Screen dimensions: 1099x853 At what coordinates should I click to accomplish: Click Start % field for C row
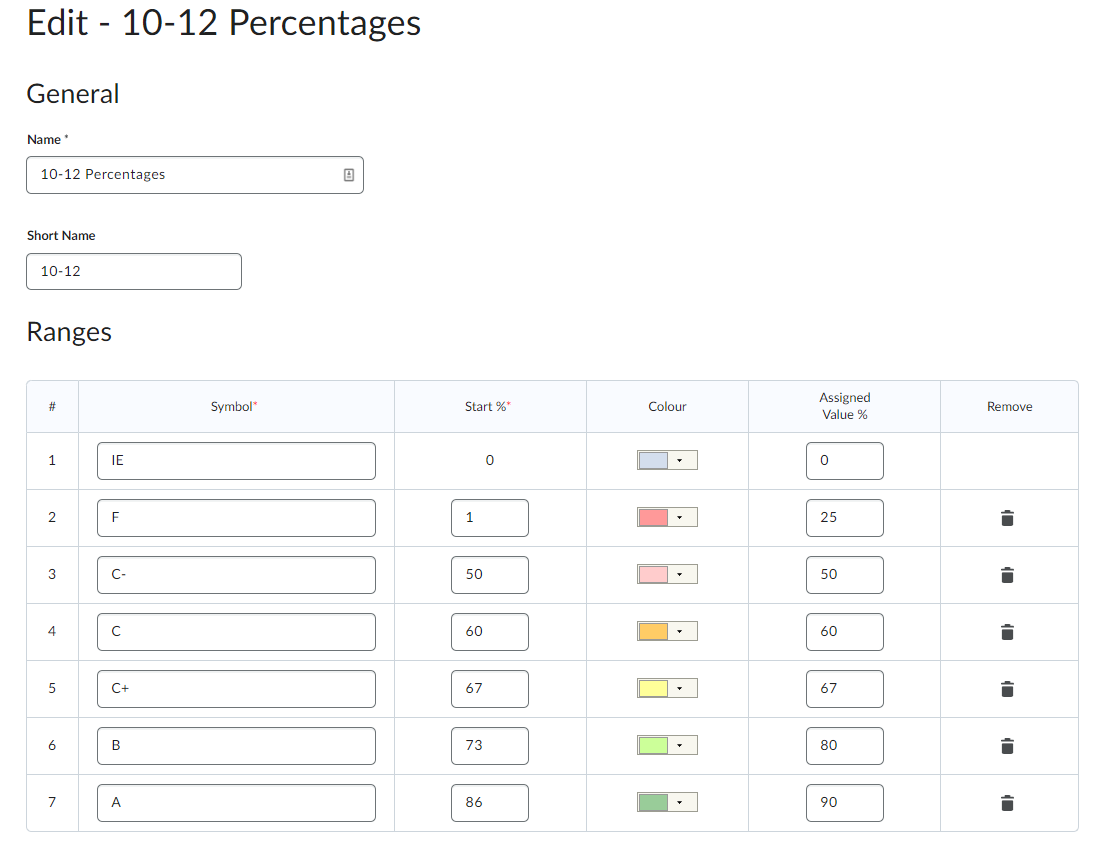pyautogui.click(x=490, y=632)
